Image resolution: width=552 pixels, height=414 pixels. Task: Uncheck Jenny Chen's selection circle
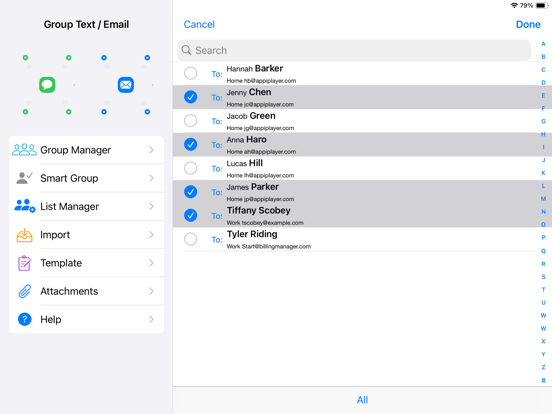click(190, 97)
